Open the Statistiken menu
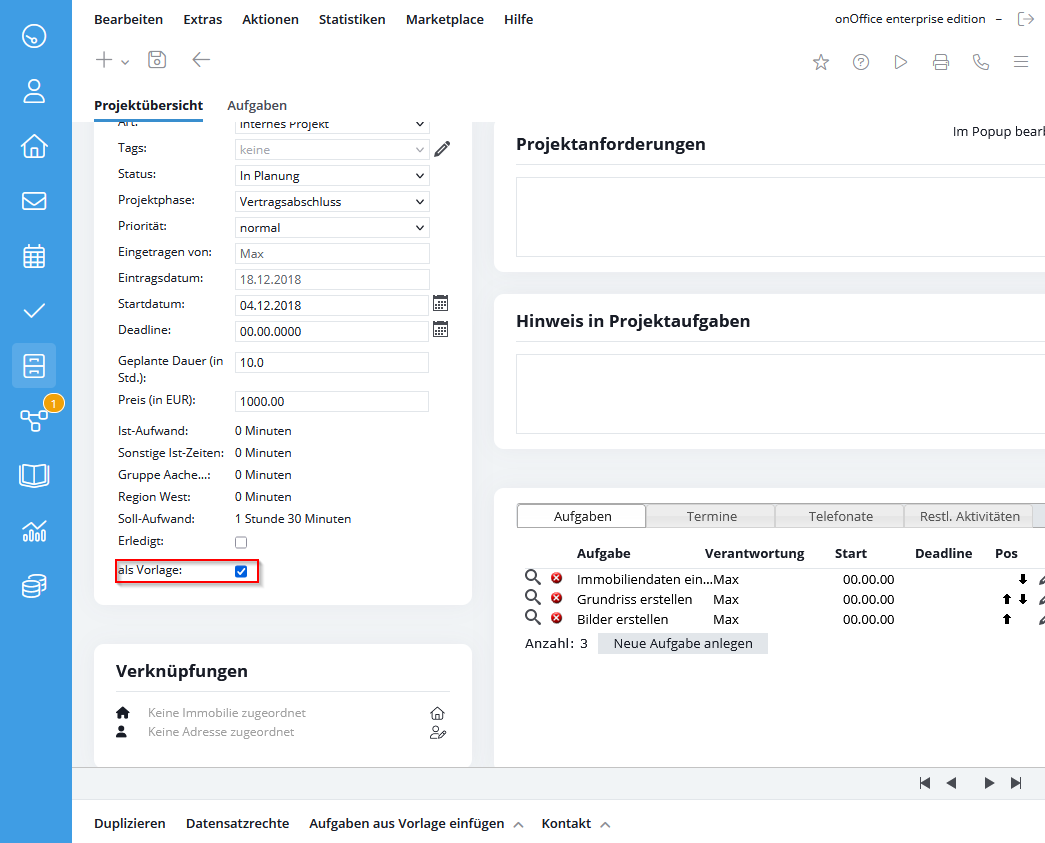Viewport: 1045px width, 843px height. [352, 19]
